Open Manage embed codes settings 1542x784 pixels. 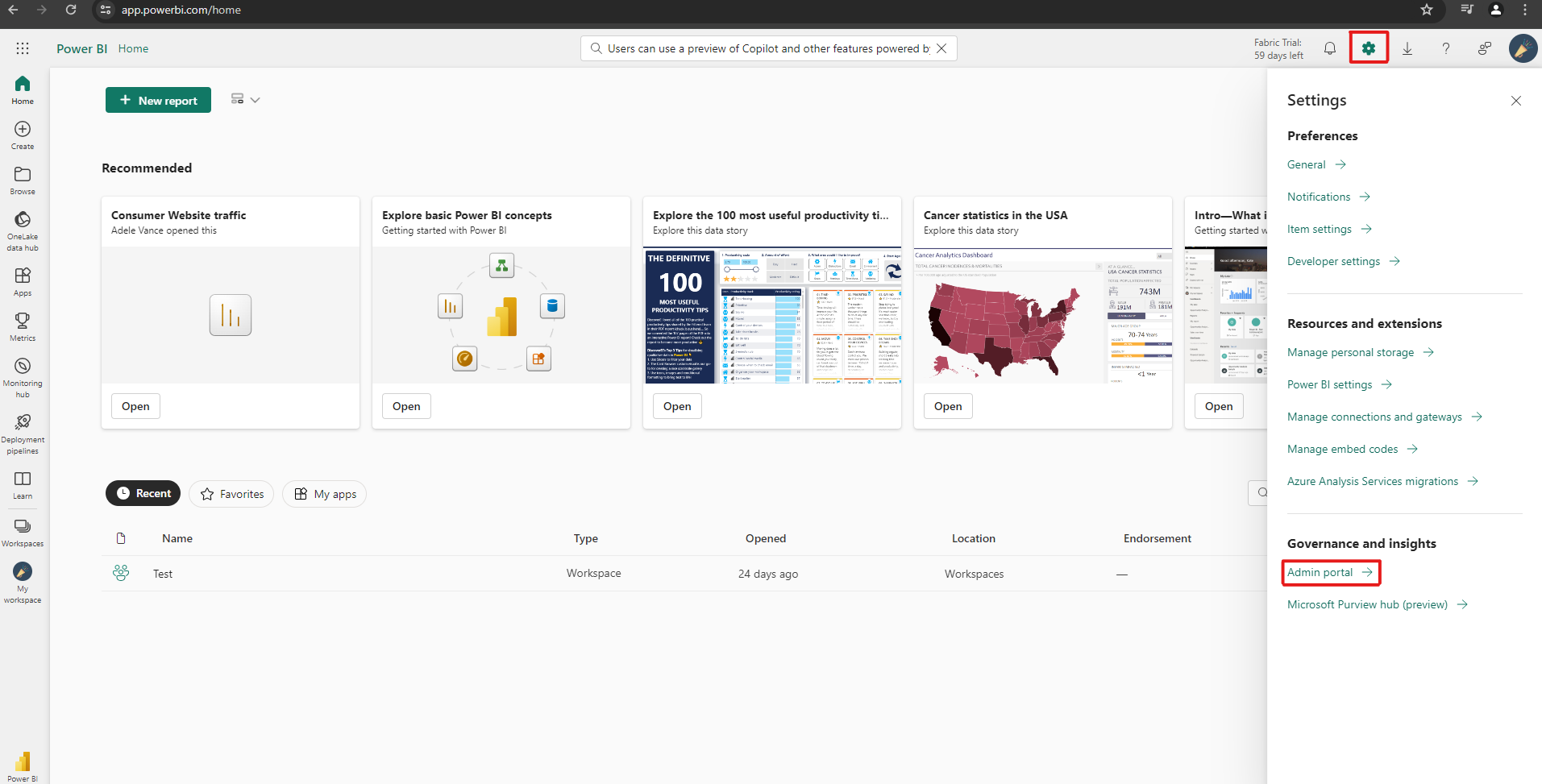[1343, 449]
